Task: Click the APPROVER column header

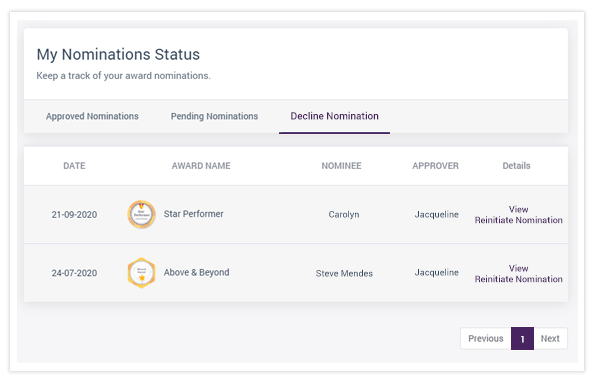Action: pyautogui.click(x=435, y=166)
